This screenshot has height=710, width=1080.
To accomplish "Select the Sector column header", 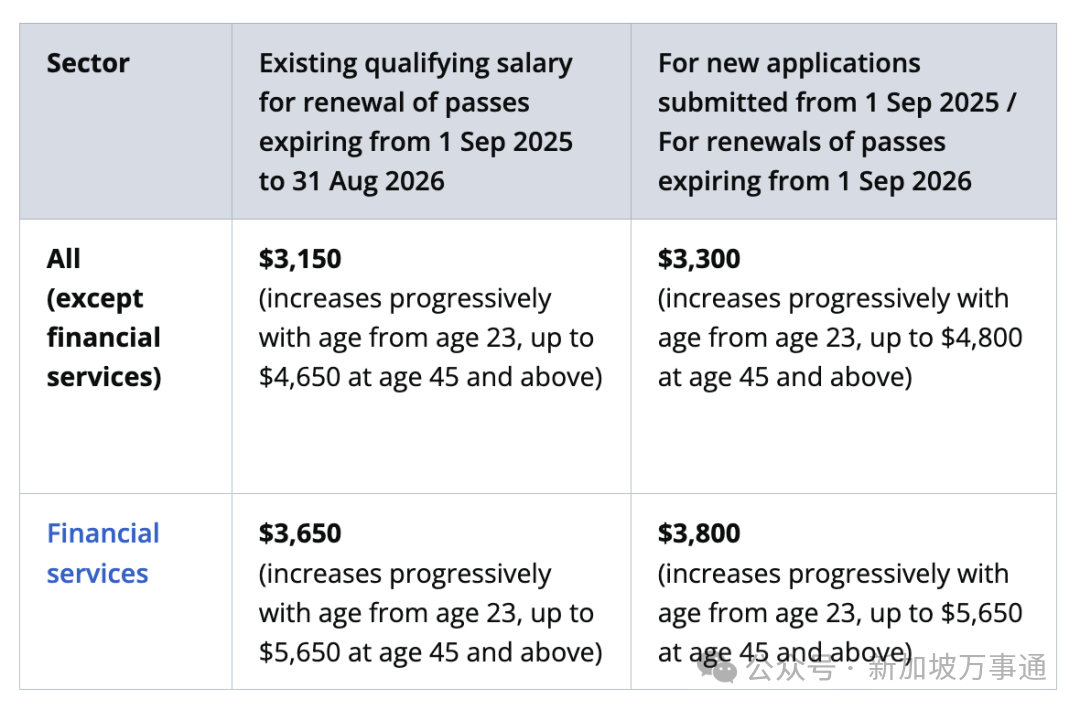I will pos(87,63).
